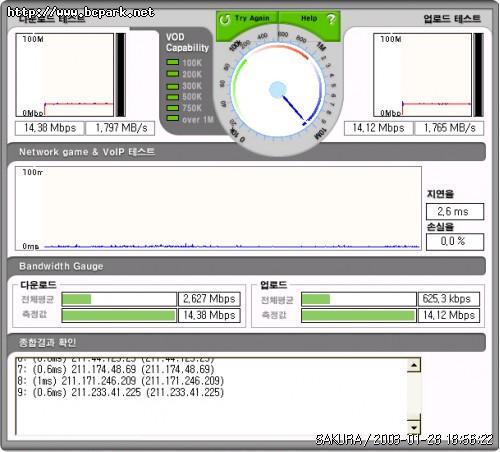Click the Help question mark icon

click(331, 19)
